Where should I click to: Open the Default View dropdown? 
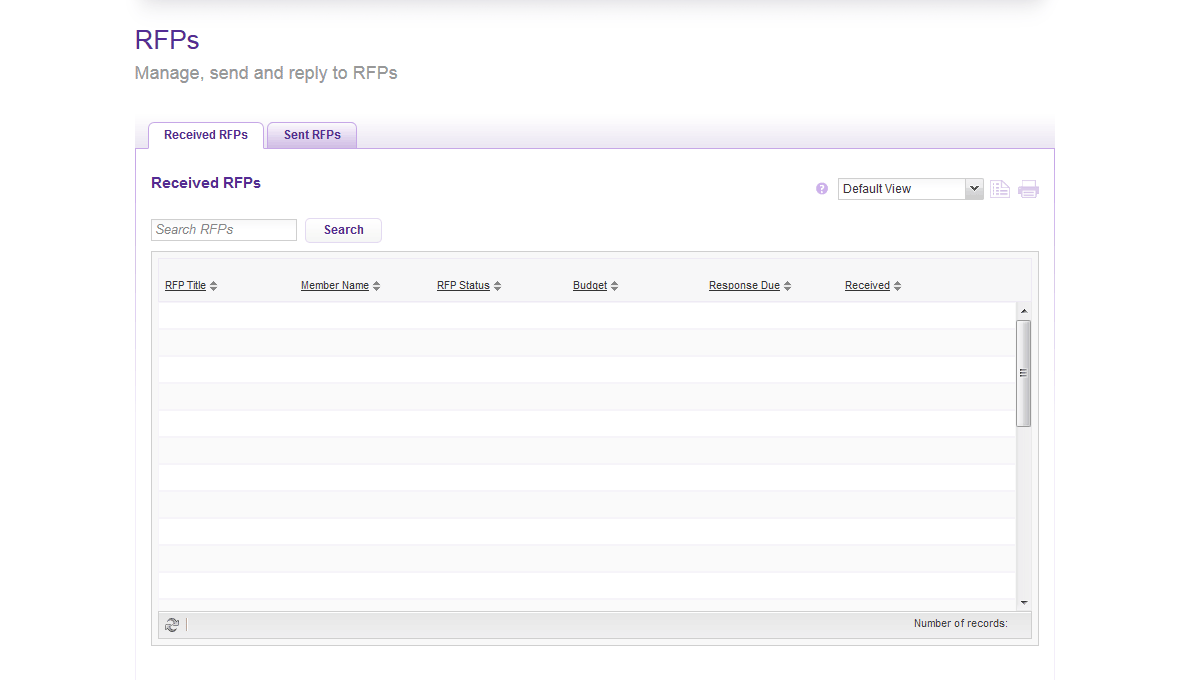coord(910,189)
